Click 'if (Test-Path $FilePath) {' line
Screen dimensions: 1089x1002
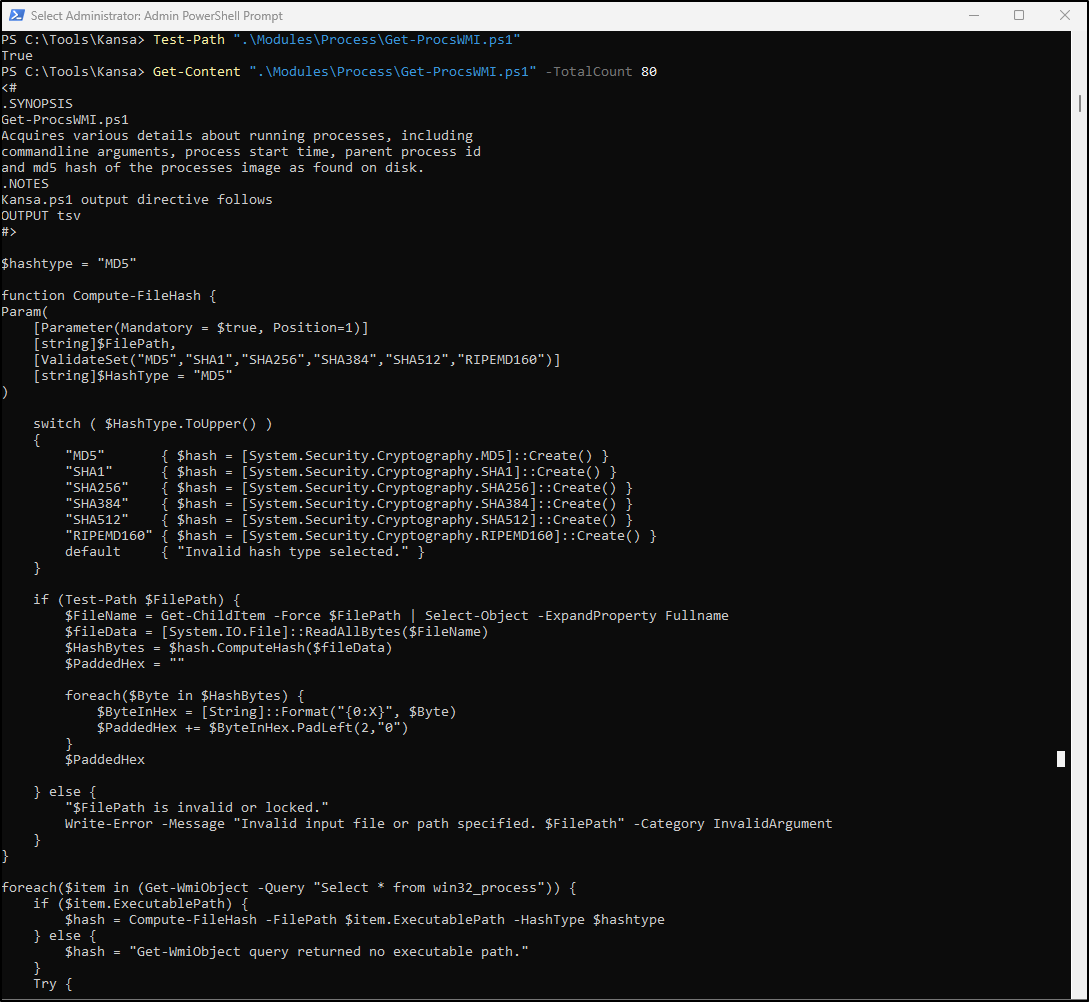pos(137,599)
